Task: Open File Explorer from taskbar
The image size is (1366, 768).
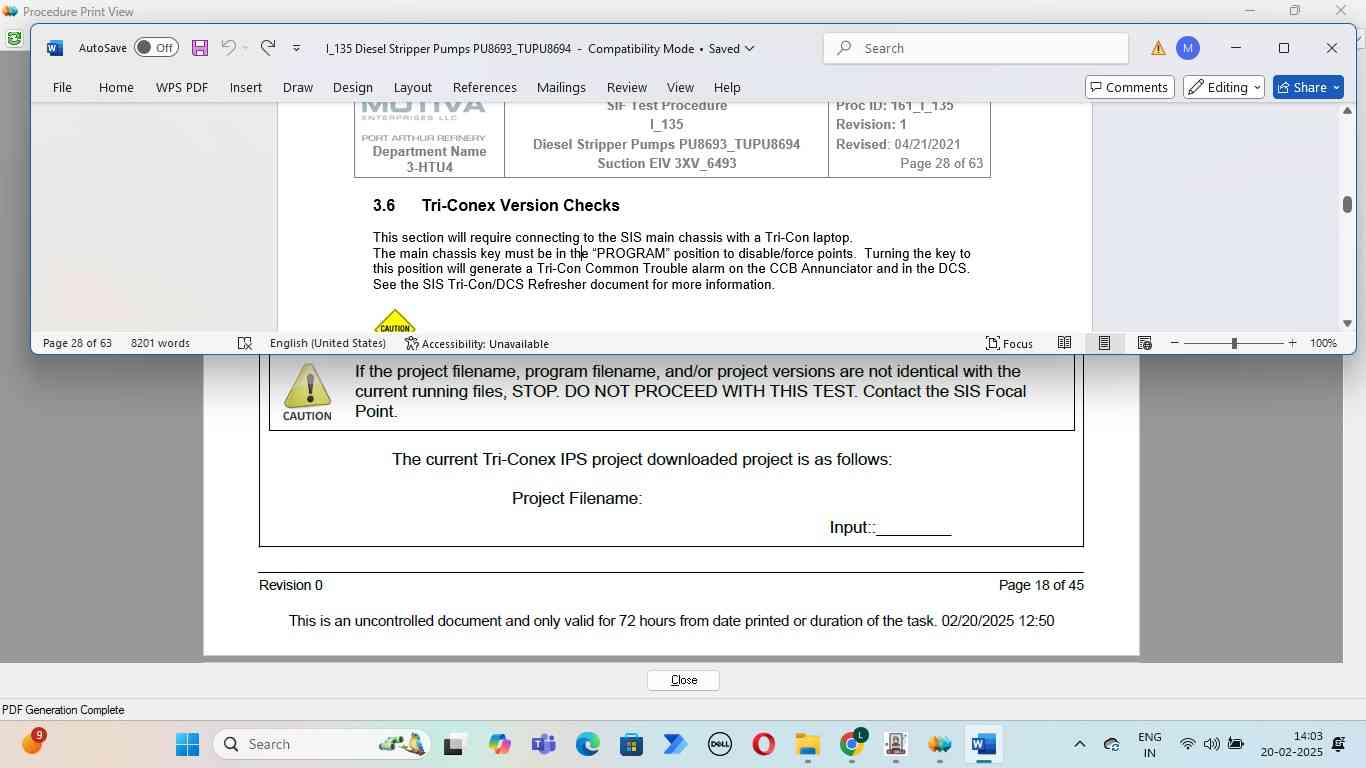Action: tap(807, 744)
